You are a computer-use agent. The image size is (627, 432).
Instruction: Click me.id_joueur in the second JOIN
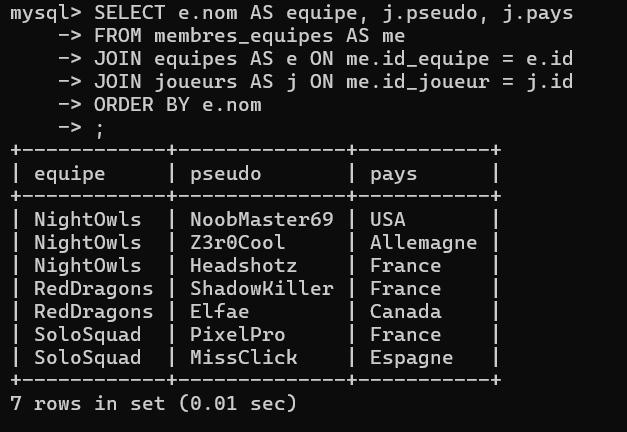417,82
